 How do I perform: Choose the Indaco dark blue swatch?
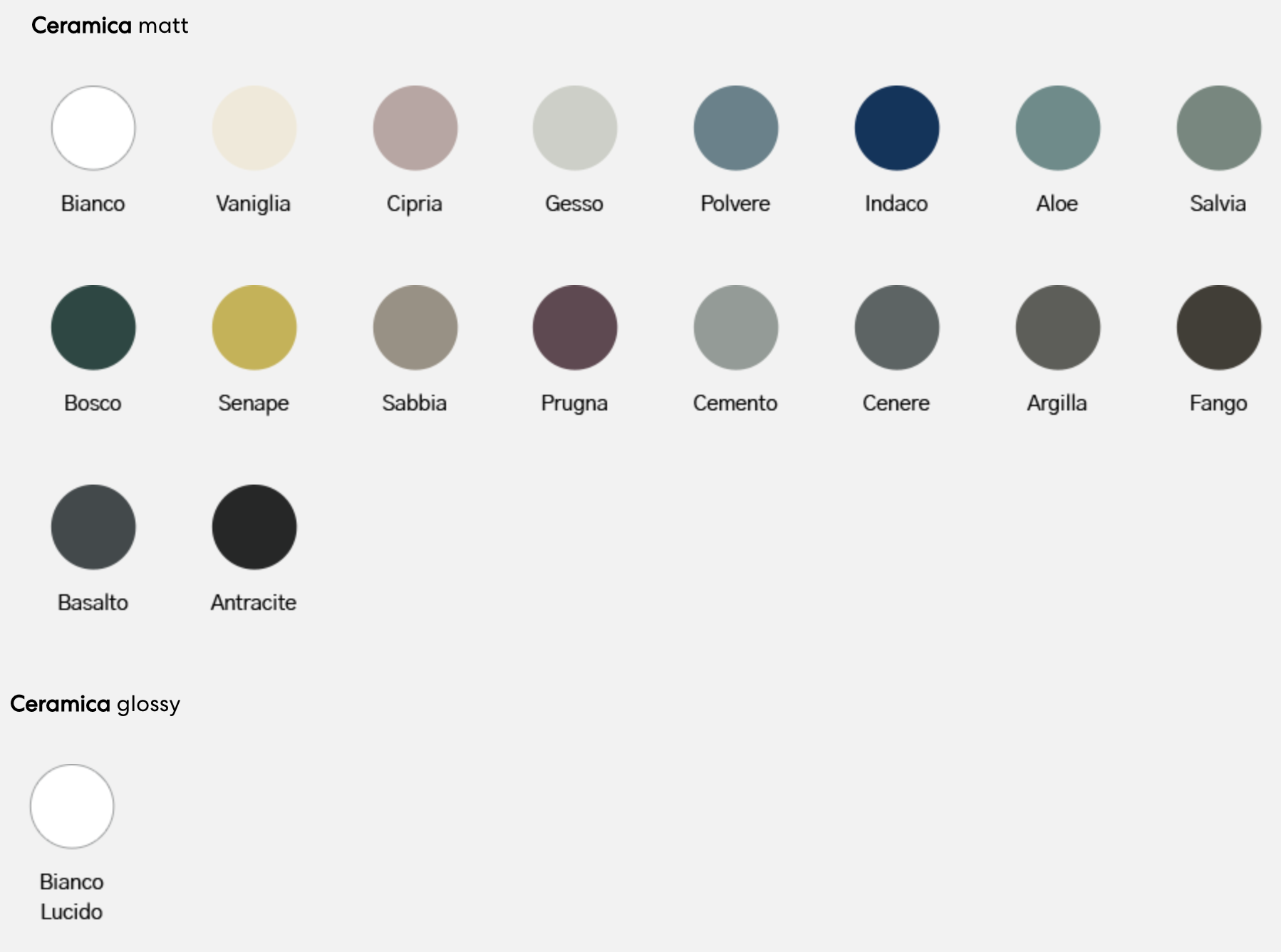pos(897,128)
